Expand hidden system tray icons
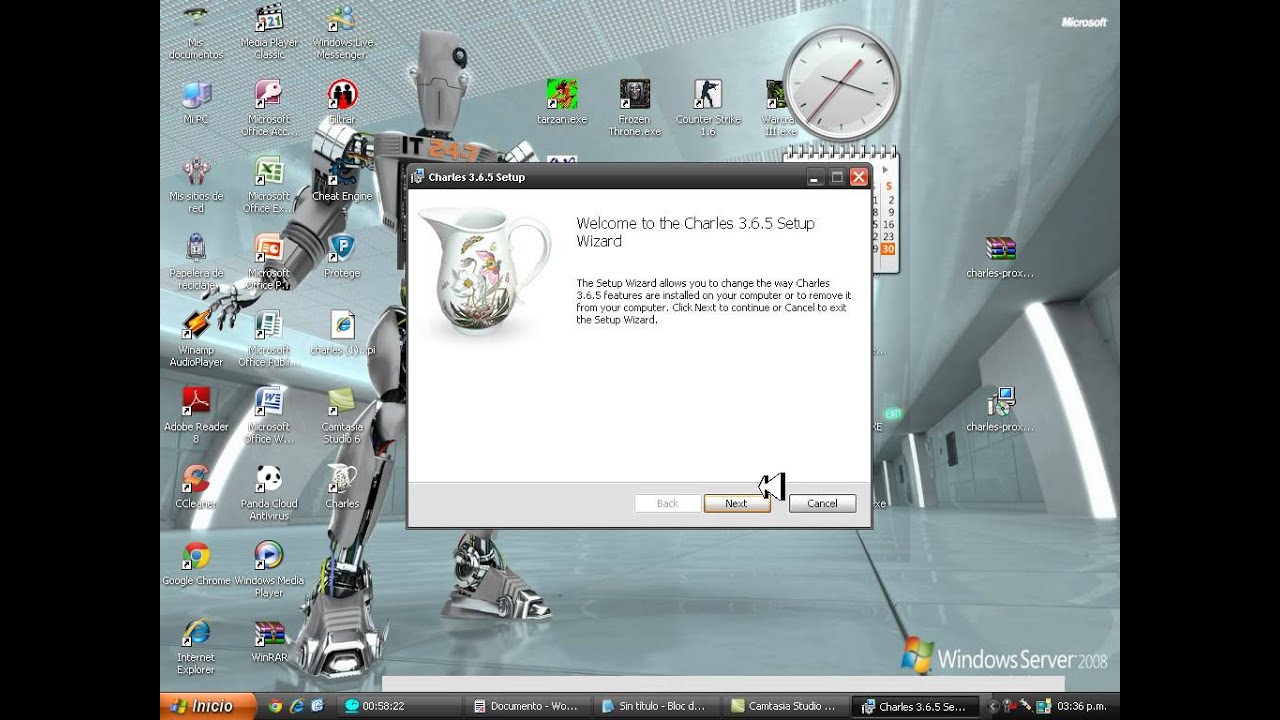 pos(992,706)
